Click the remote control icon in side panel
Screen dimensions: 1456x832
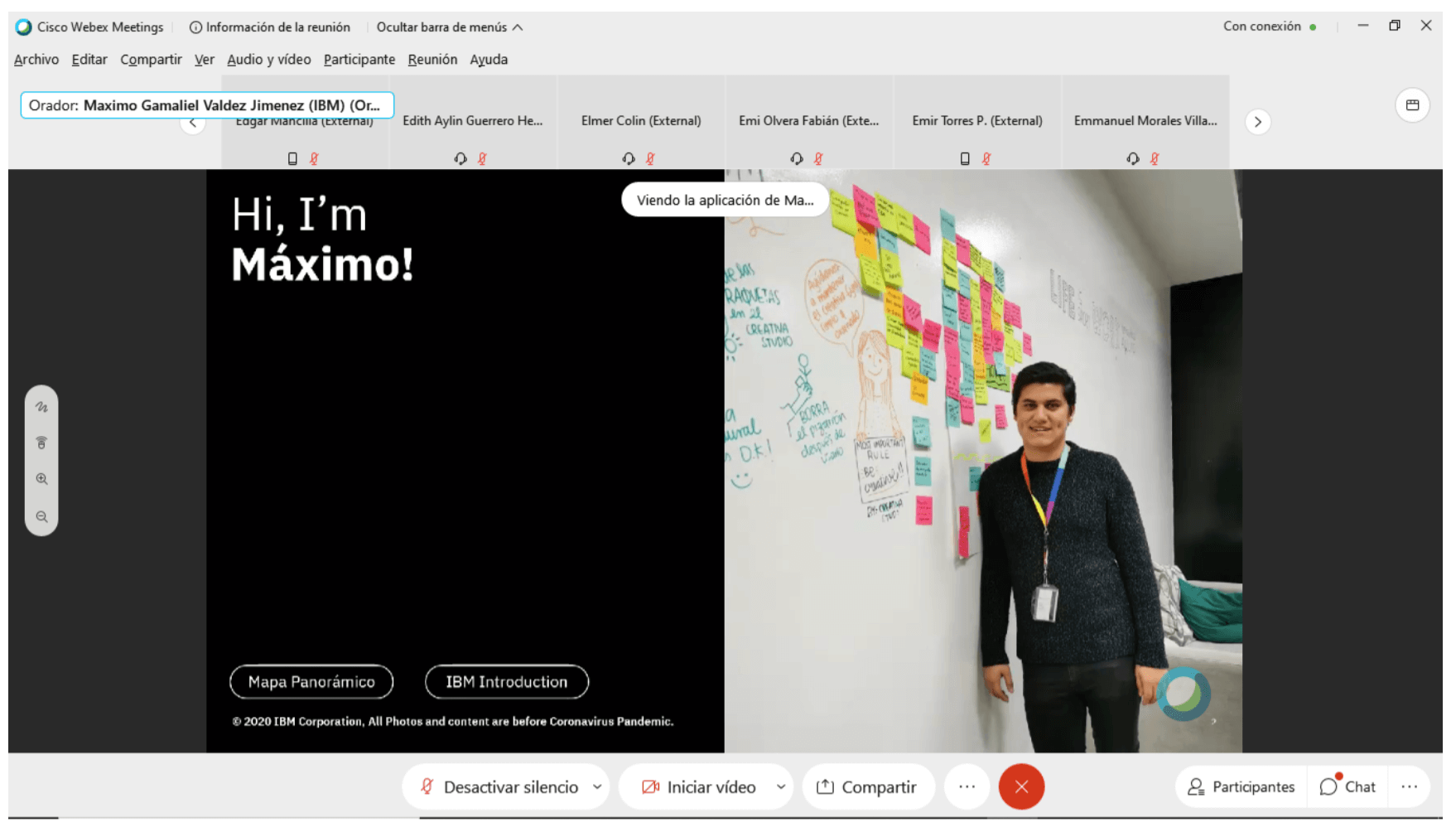click(41, 443)
